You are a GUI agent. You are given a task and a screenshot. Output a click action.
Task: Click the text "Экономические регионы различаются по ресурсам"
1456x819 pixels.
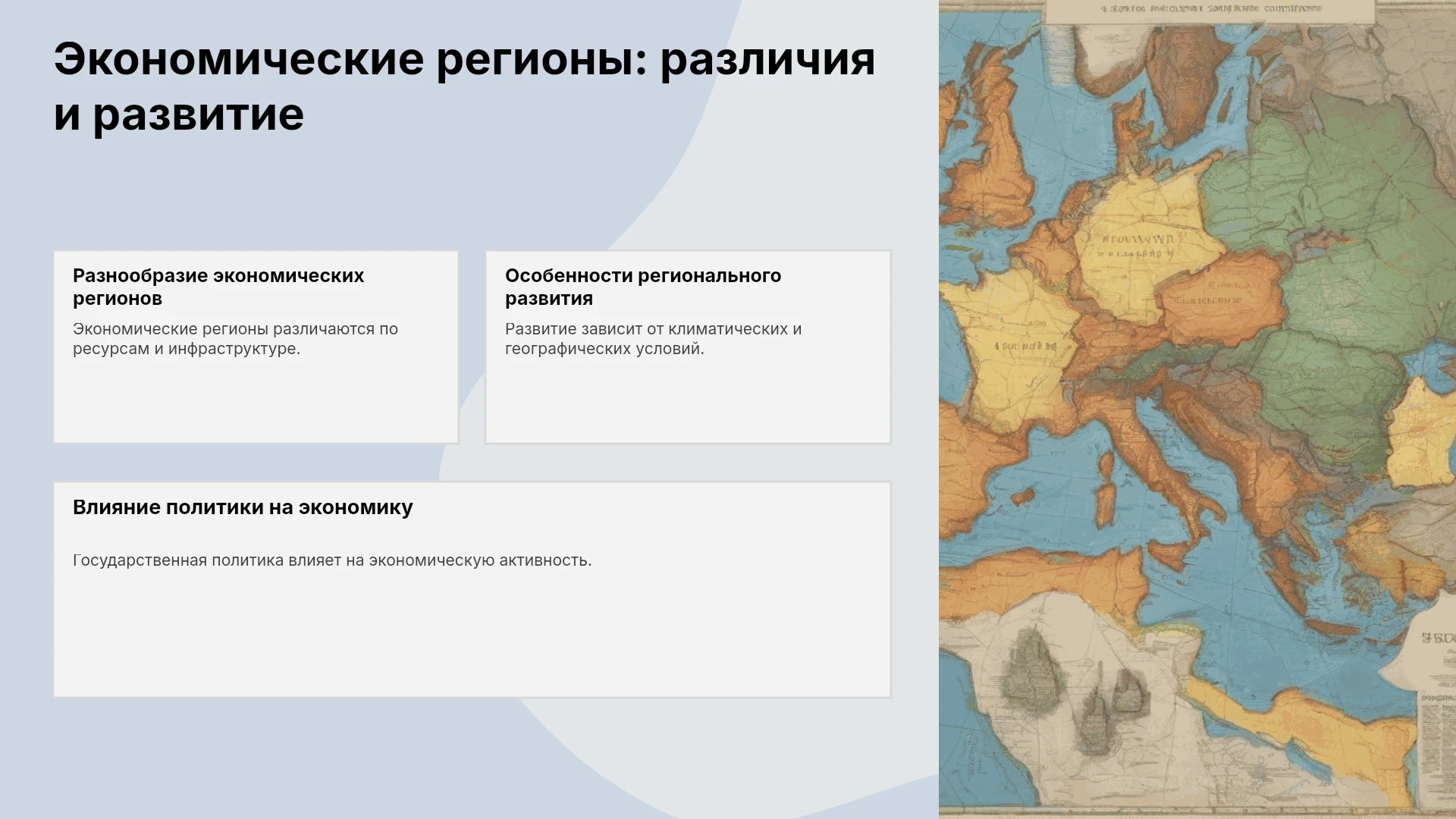pos(235,339)
